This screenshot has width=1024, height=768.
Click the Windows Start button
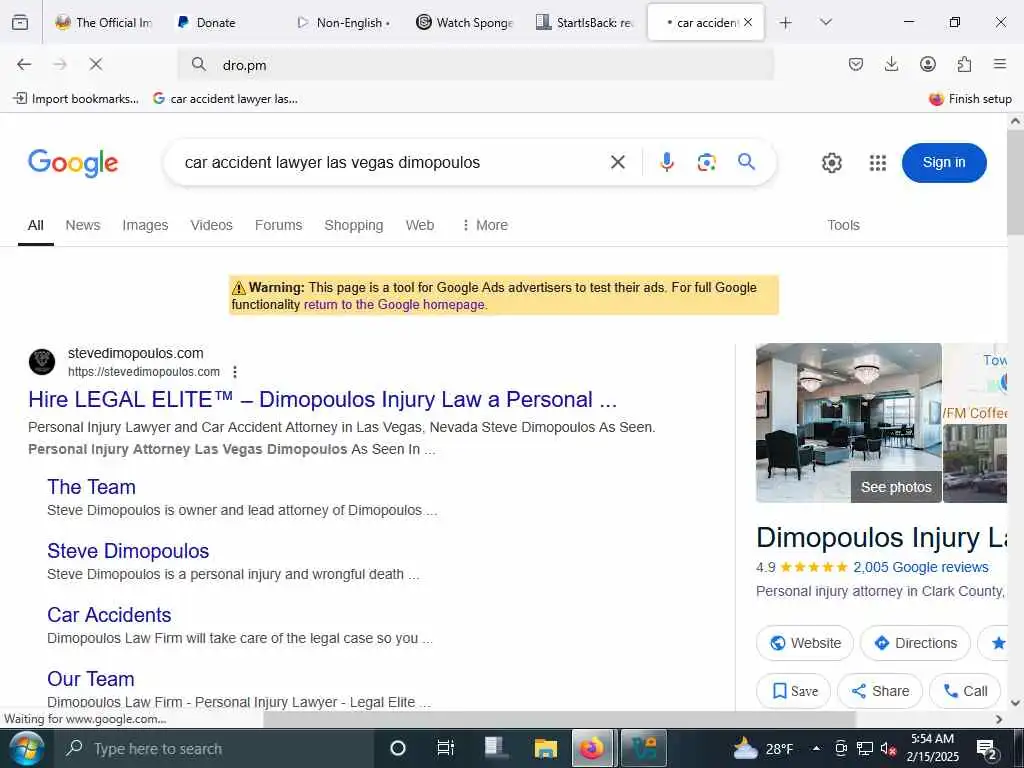[x=27, y=748]
